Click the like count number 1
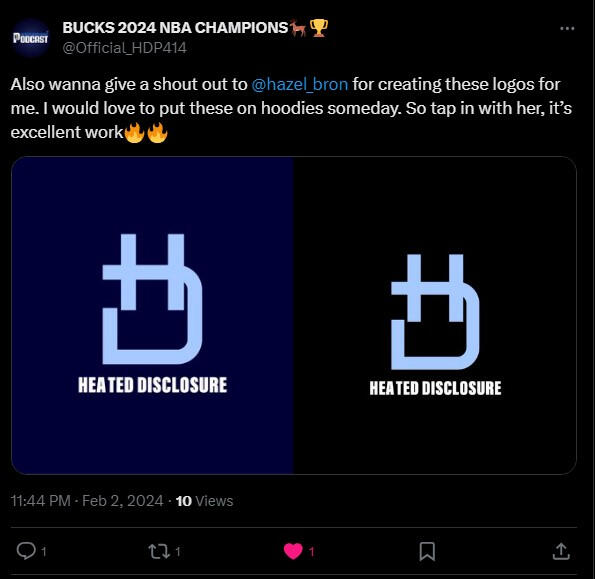 point(312,552)
